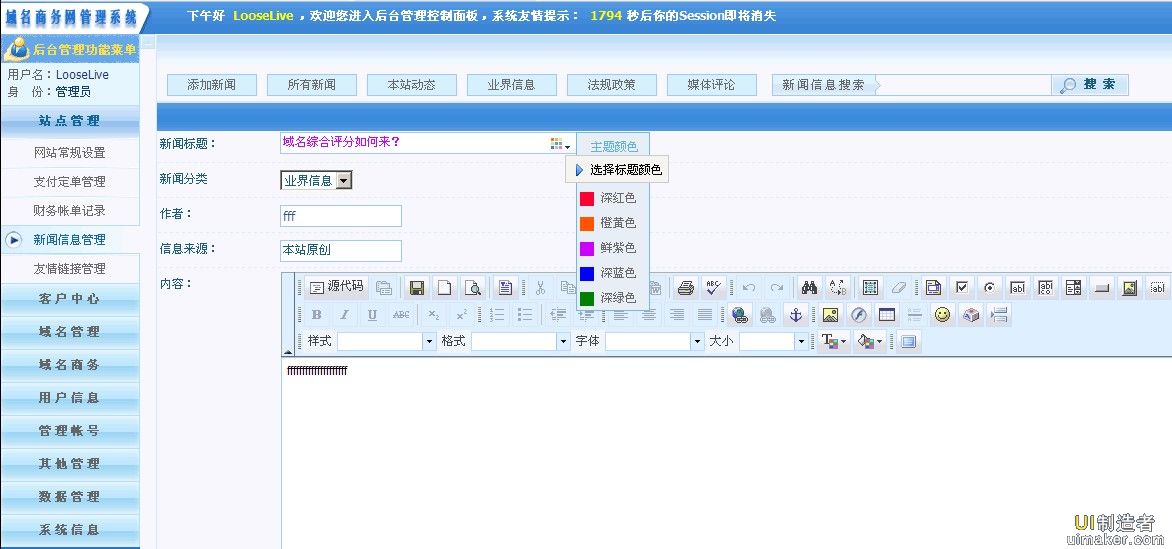The image size is (1172, 549).
Task: Insert an anchor using the anchor icon
Action: [x=796, y=315]
